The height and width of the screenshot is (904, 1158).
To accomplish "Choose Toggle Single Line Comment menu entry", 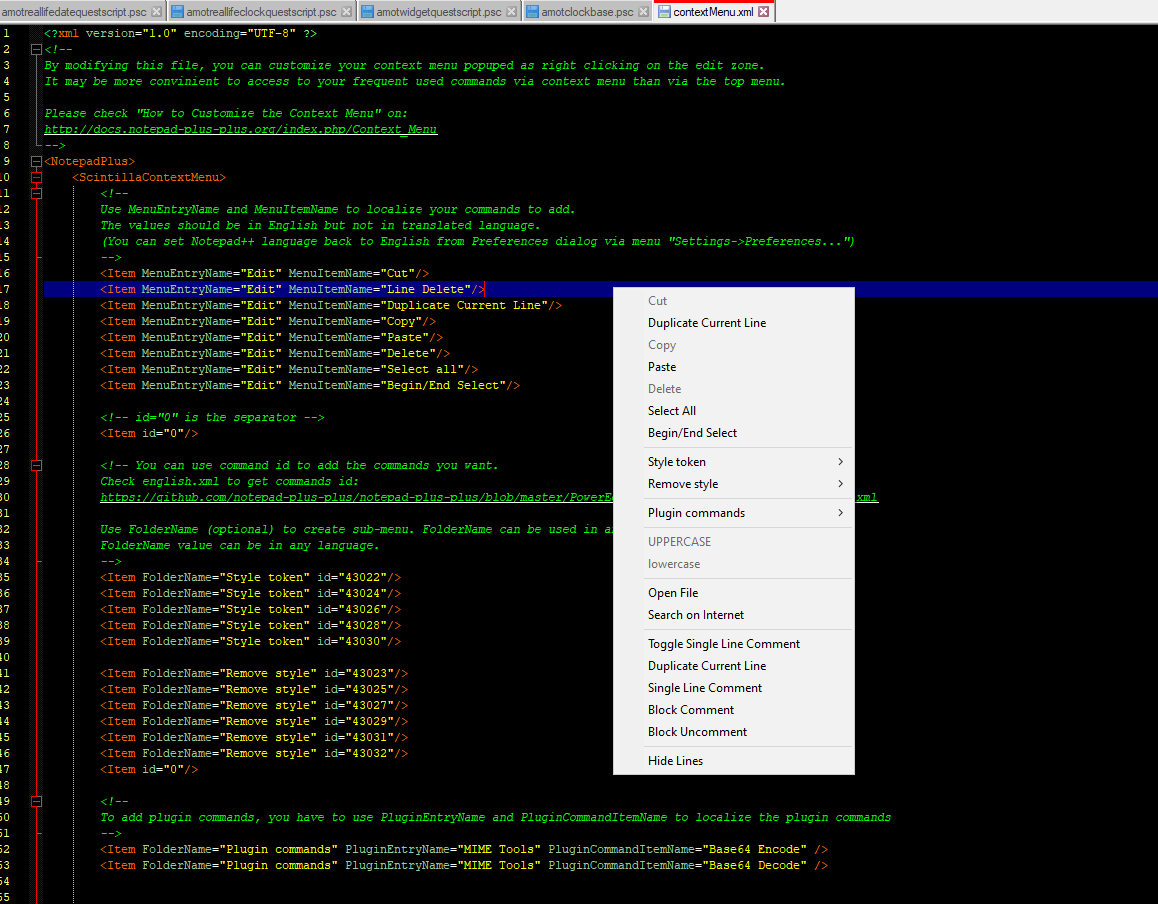I will tap(733, 644).
